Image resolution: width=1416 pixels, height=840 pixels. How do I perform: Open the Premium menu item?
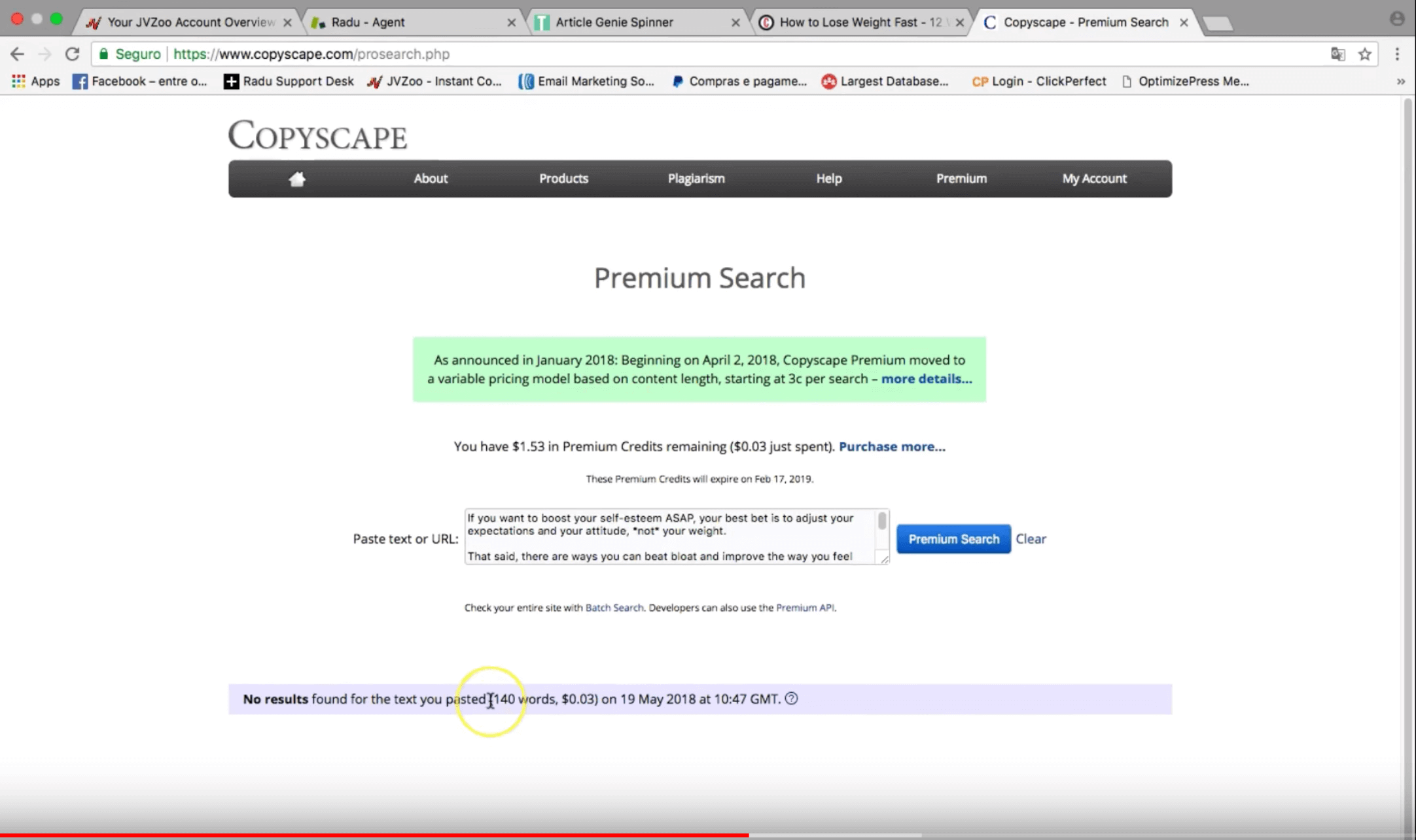pyautogui.click(x=961, y=178)
